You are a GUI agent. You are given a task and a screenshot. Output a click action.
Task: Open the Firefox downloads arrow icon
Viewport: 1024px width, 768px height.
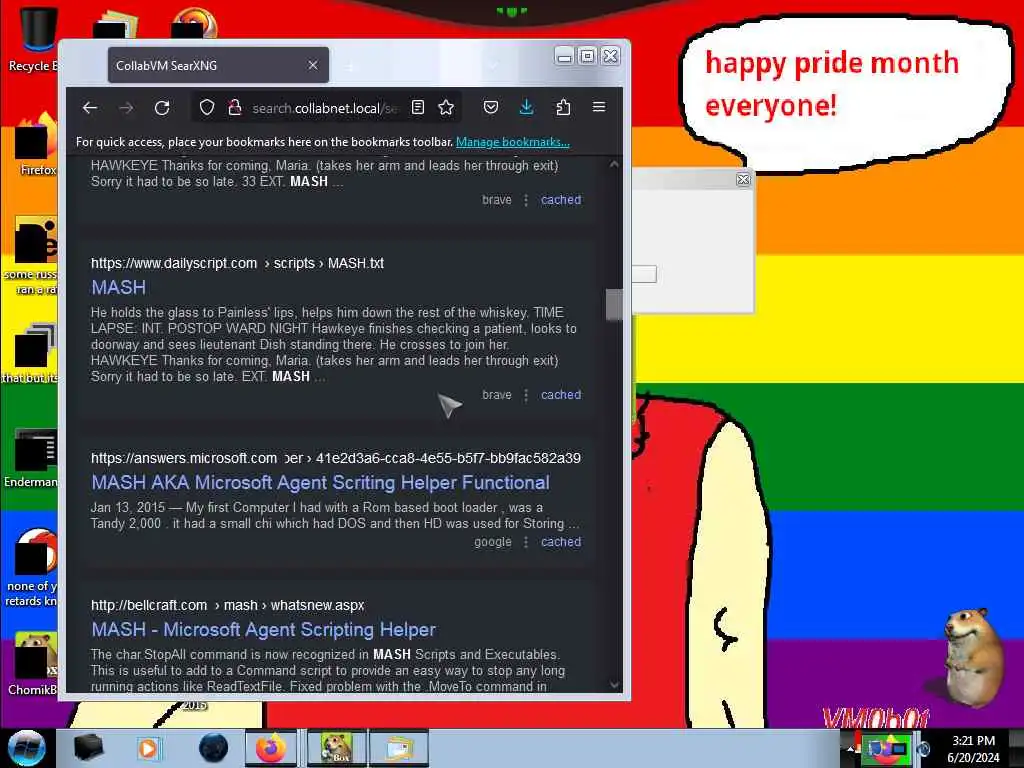526,108
